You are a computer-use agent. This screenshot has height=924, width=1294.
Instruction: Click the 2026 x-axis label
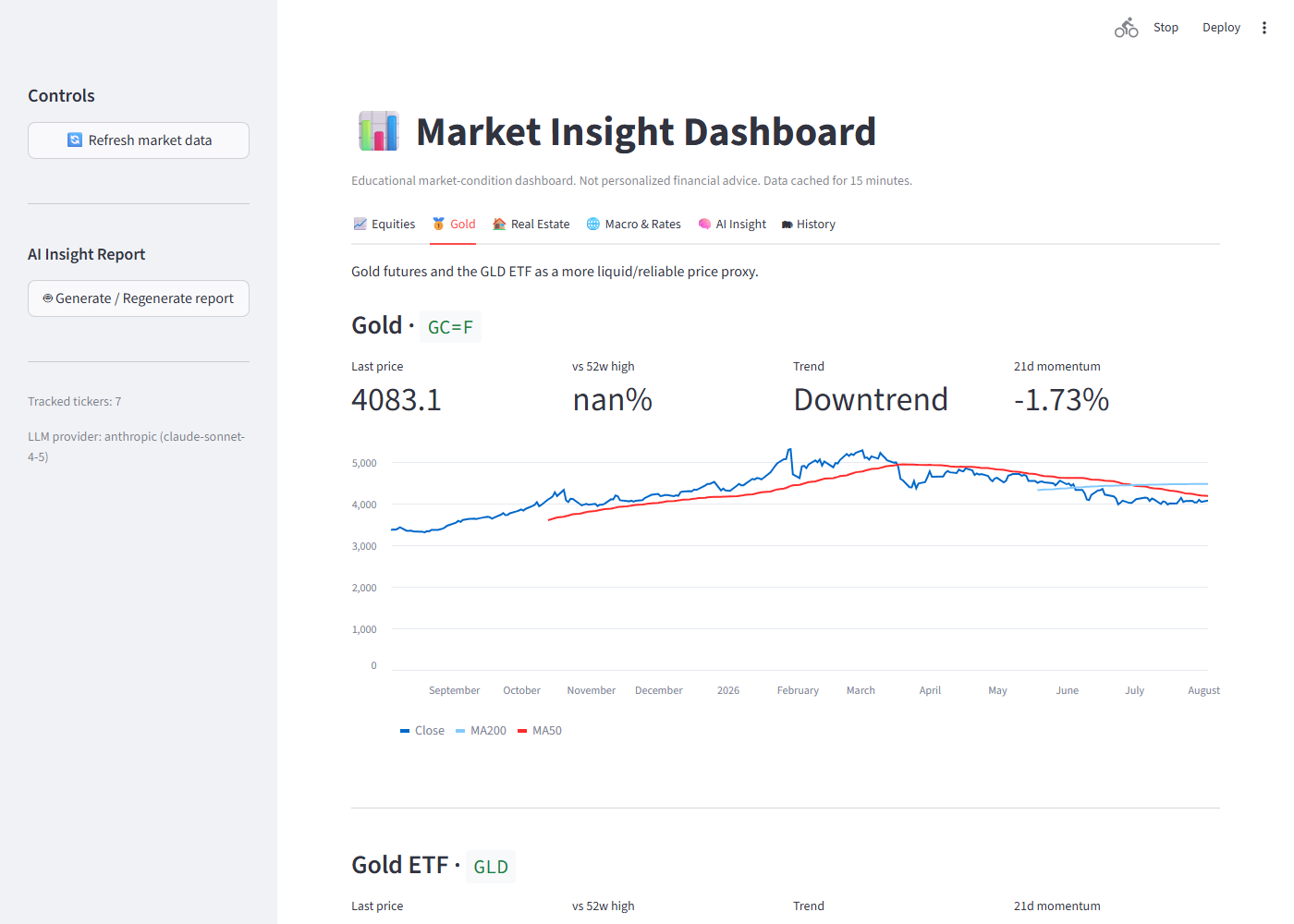728,690
